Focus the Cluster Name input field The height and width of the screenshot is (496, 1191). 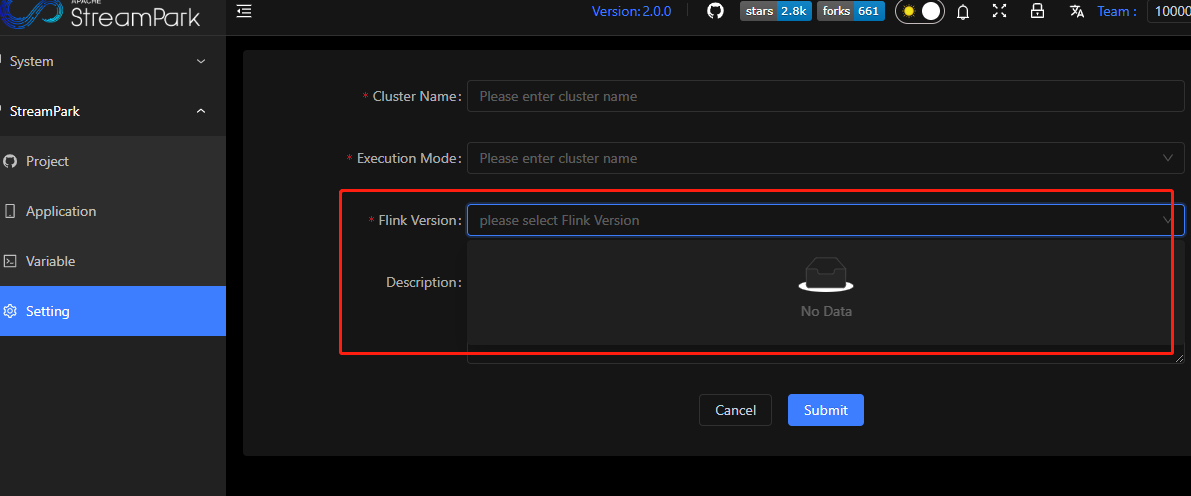826,96
